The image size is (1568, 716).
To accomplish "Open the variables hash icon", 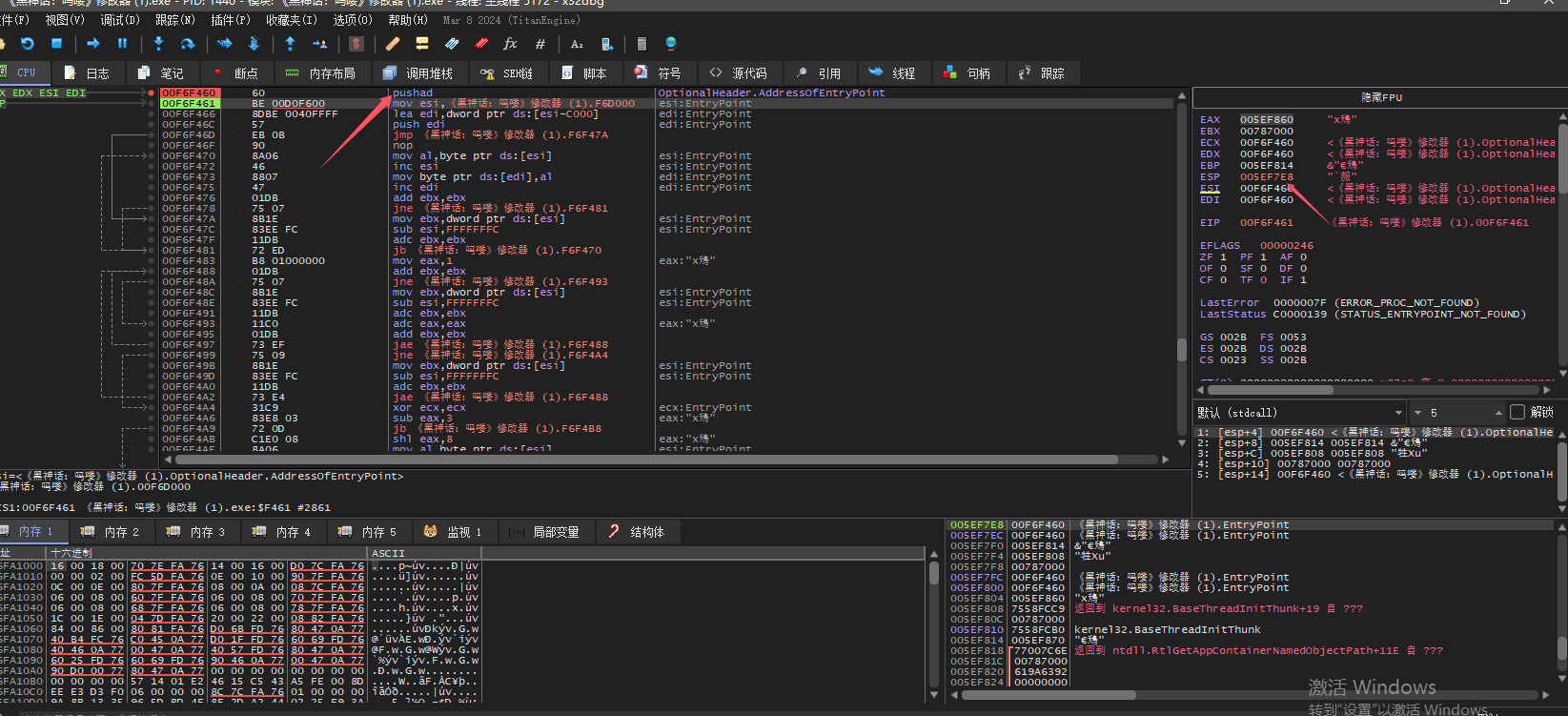I will click(540, 44).
